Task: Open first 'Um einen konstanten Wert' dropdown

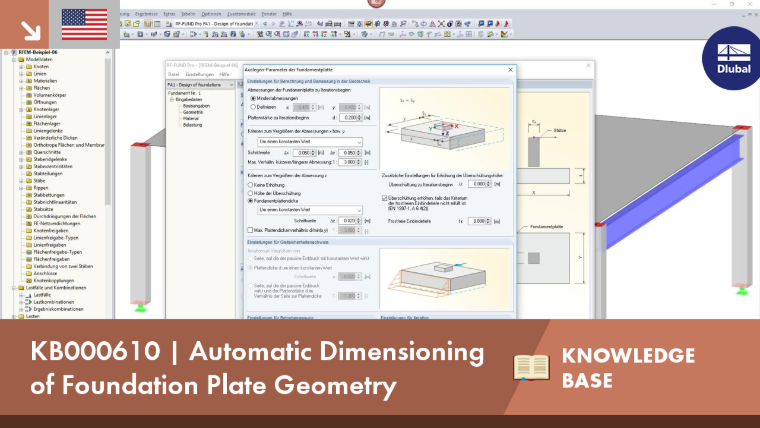Action: [x=310, y=142]
